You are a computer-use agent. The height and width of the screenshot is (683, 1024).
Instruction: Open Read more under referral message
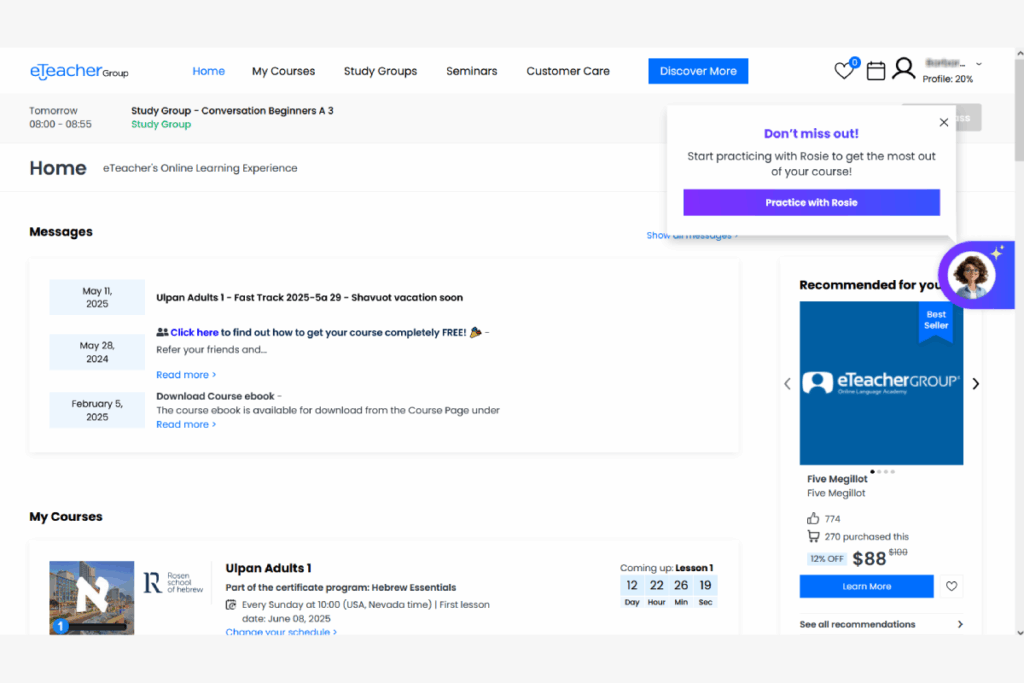tap(186, 375)
